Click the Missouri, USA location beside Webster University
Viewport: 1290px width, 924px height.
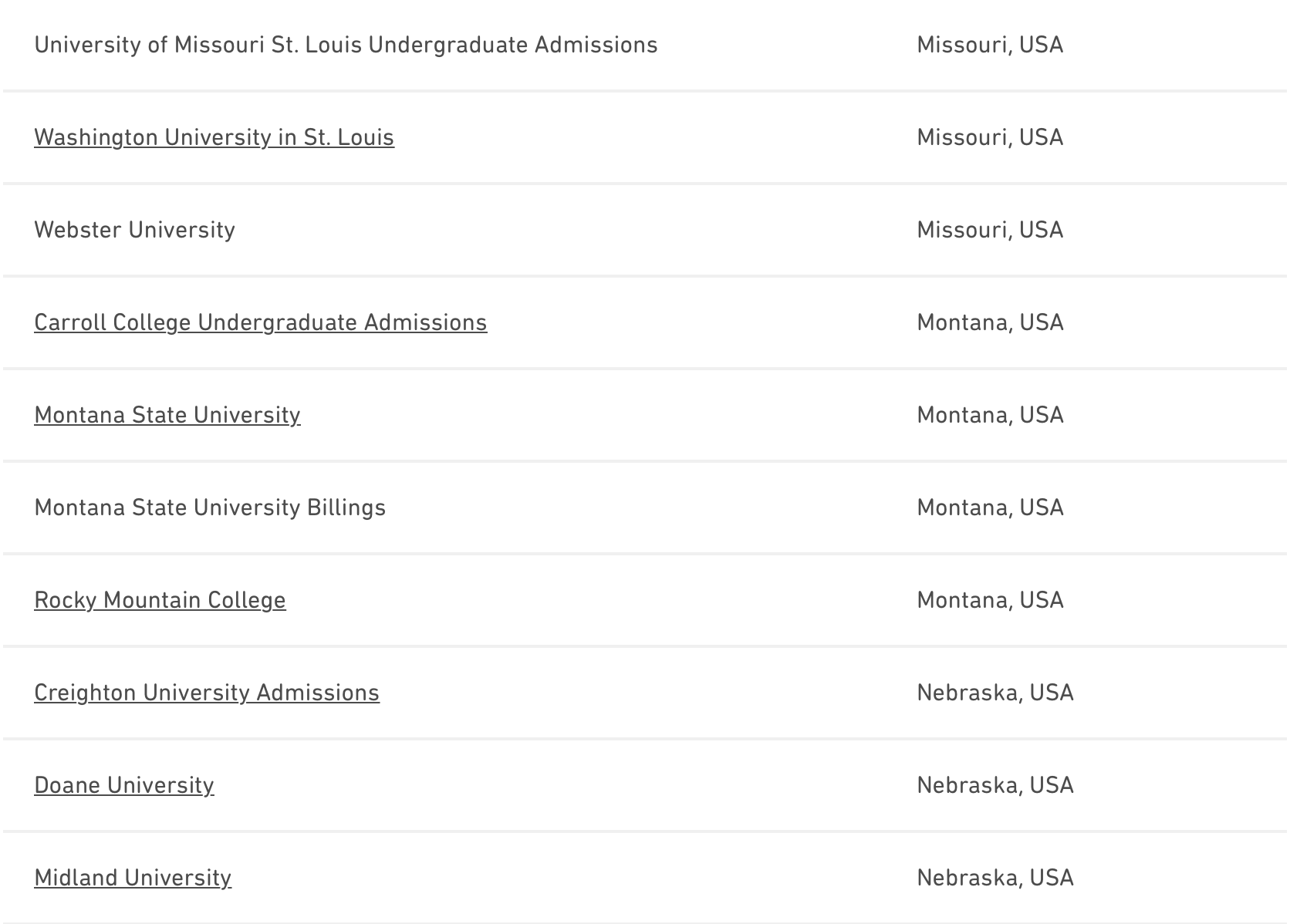tap(989, 230)
